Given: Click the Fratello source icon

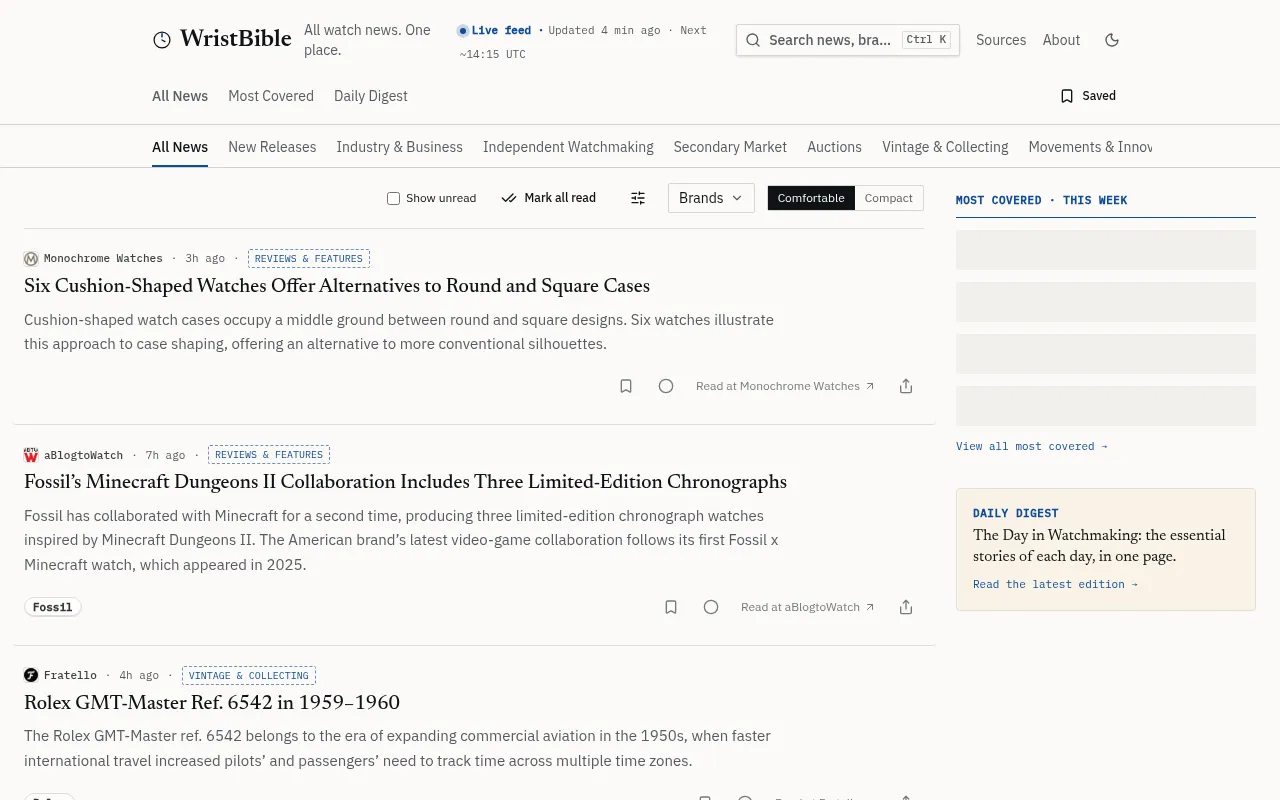Looking at the screenshot, I should click(31, 675).
